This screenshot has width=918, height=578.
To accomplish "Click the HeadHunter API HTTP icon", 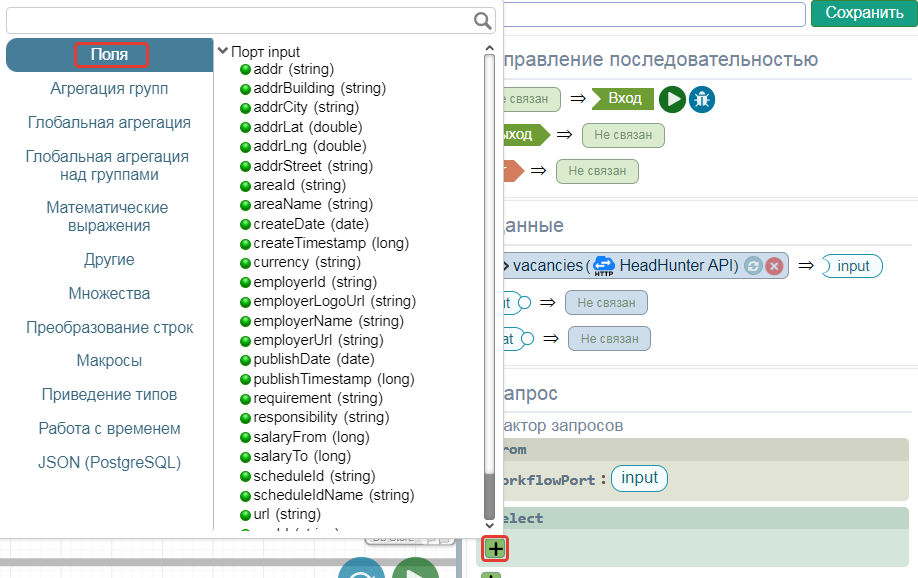I will 603,266.
